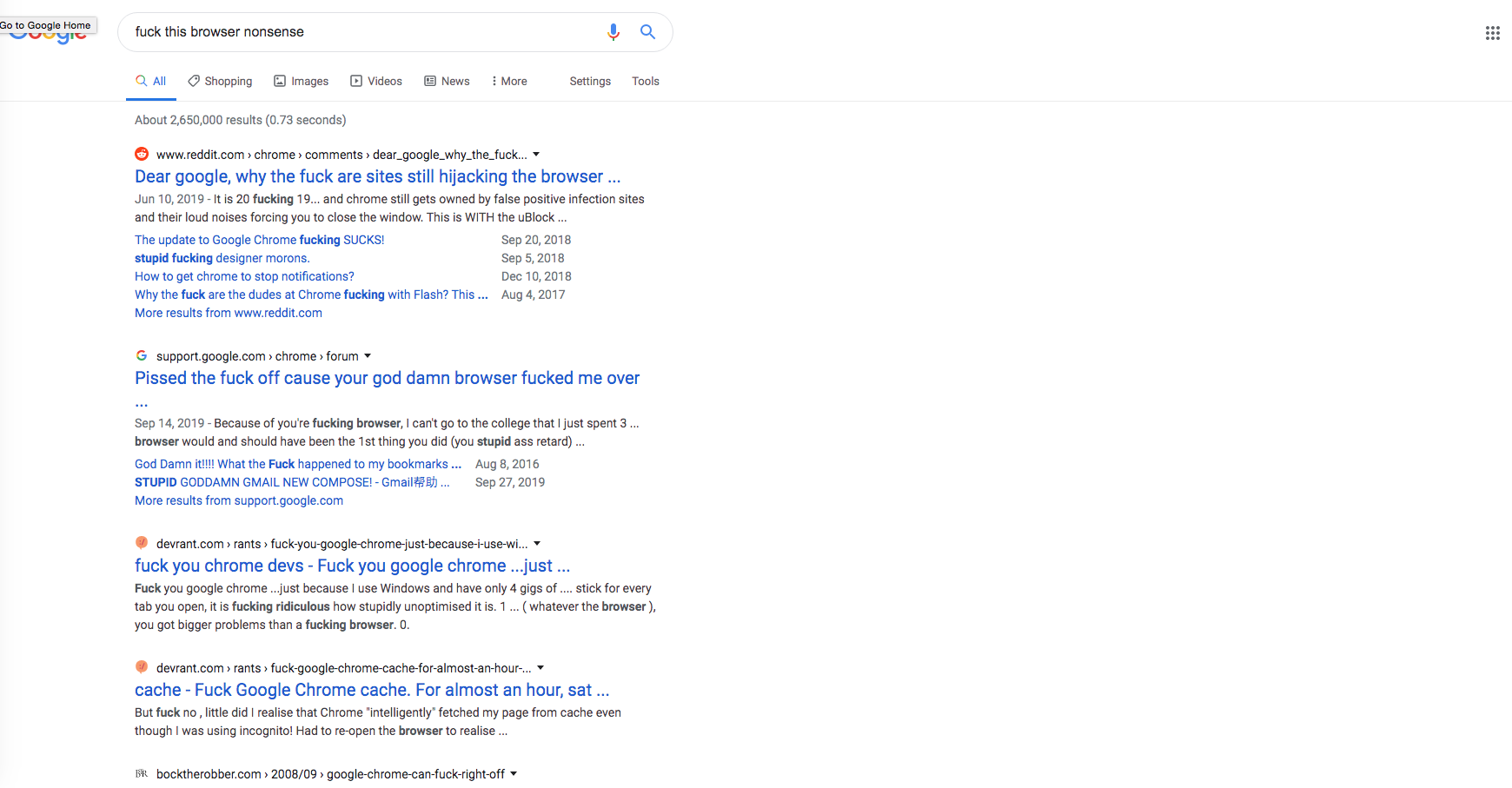This screenshot has height=788, width=1512.
Task: Open the 'Fuck Google Chrome cache' devrant result
Action: tap(372, 690)
